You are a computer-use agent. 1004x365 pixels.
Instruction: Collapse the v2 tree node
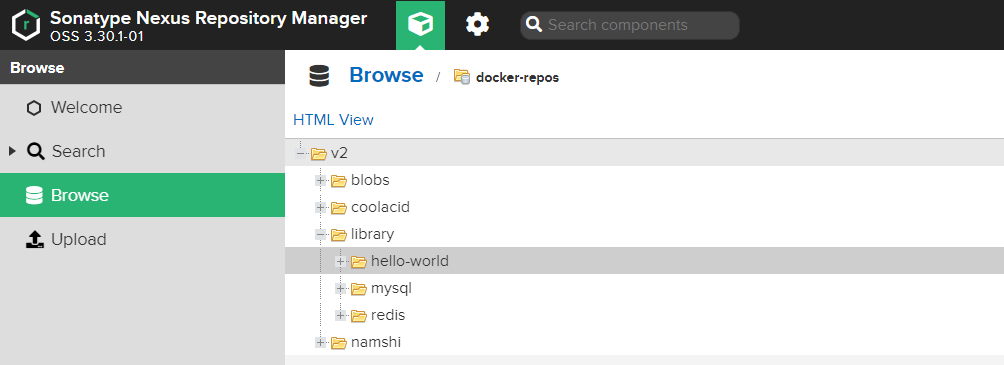click(300, 153)
